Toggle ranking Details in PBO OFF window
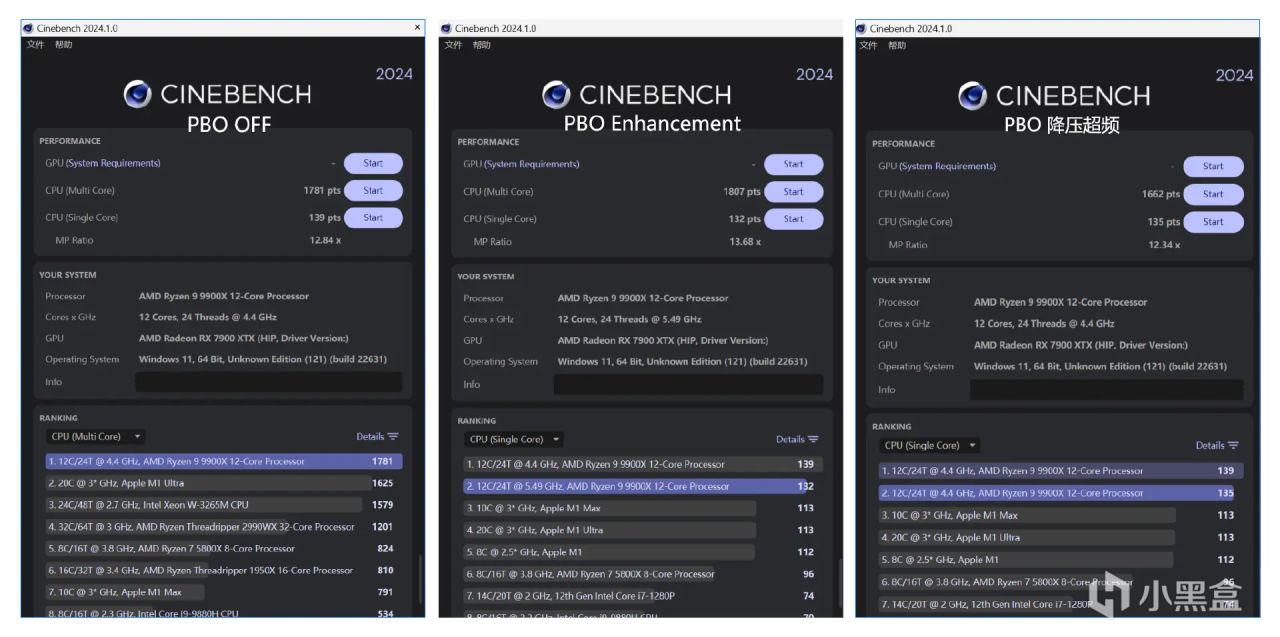 [x=377, y=437]
